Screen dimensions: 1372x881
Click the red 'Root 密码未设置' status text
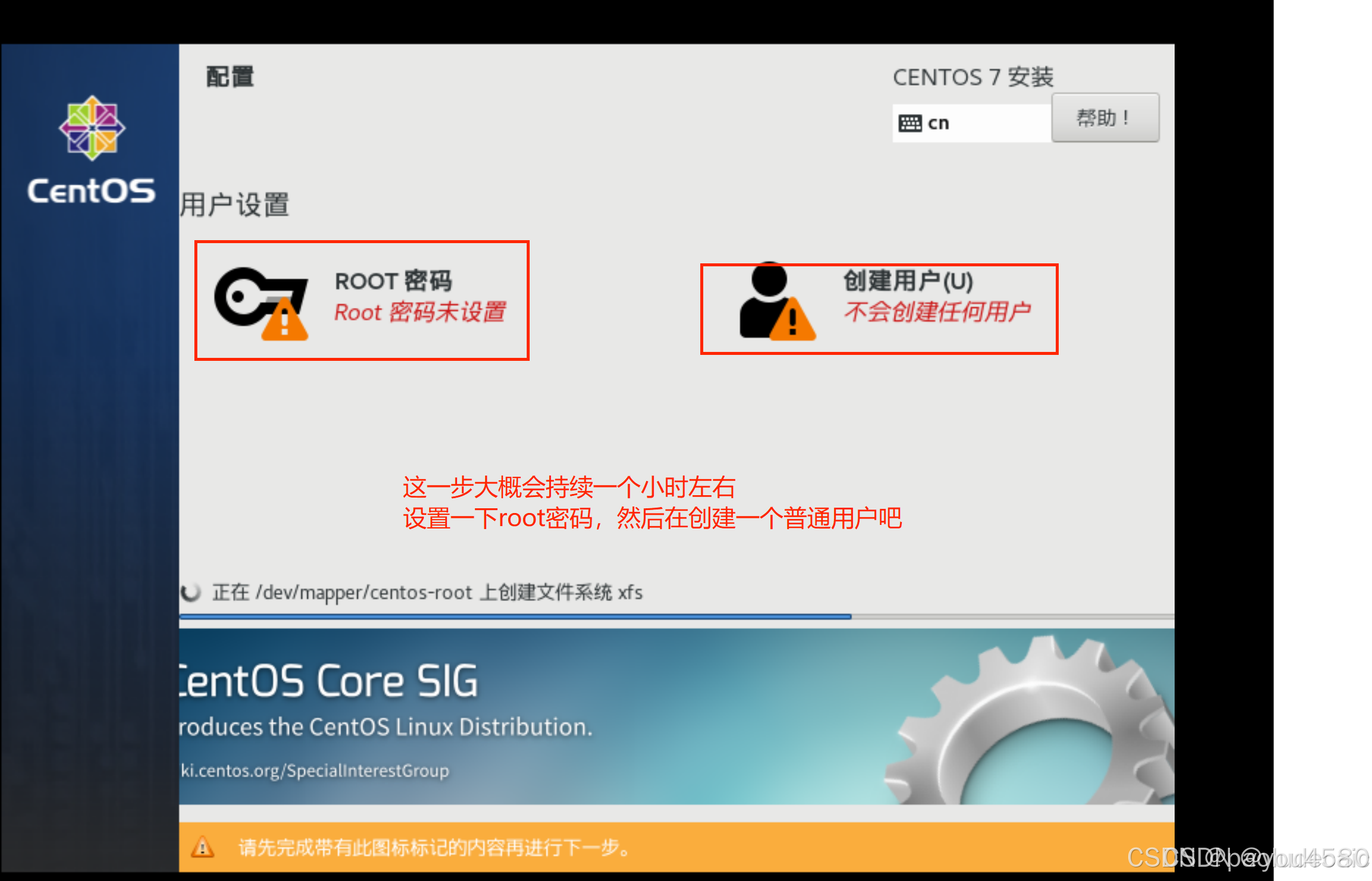point(420,312)
